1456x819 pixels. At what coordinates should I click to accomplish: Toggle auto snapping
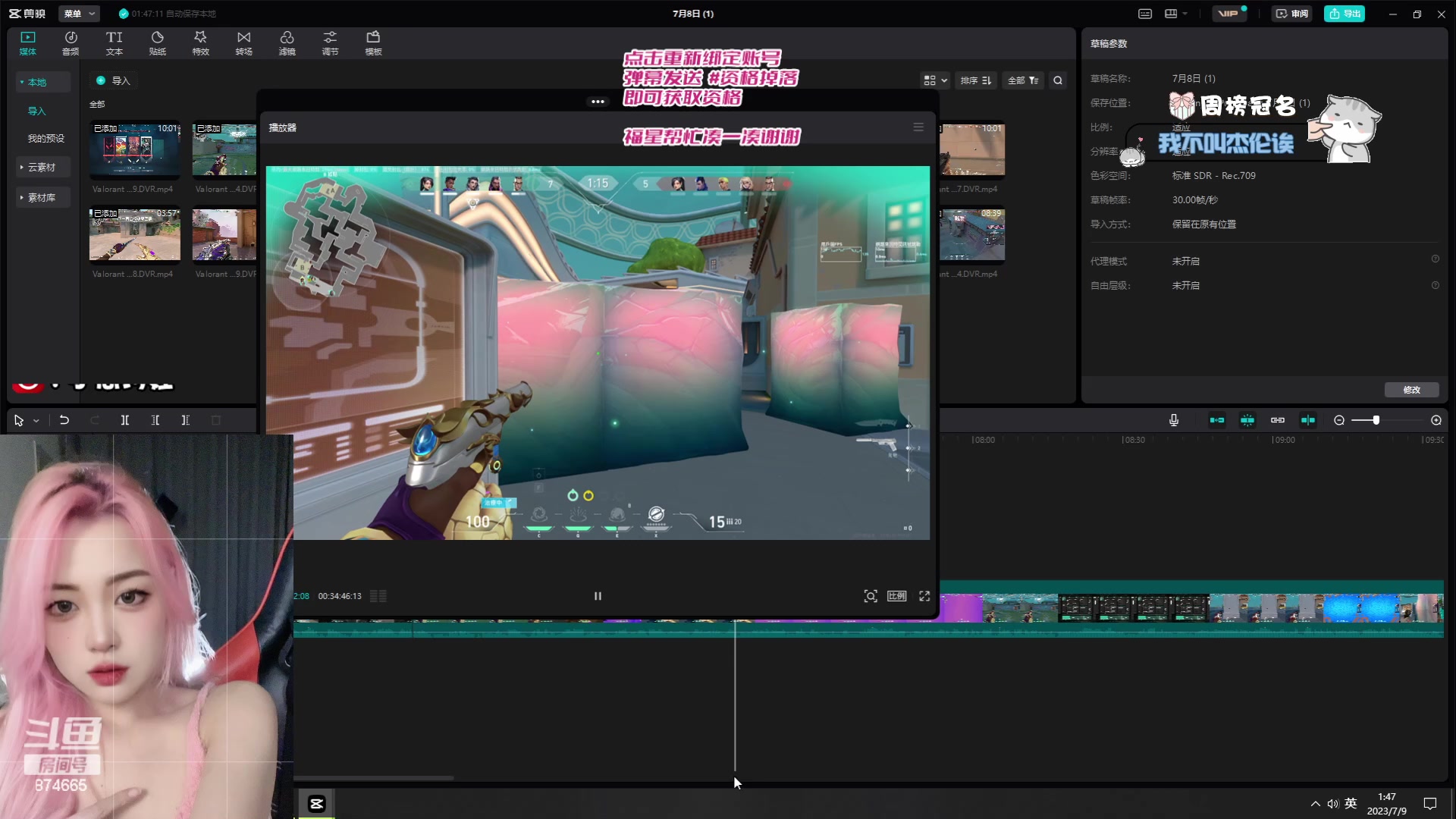tap(1247, 420)
